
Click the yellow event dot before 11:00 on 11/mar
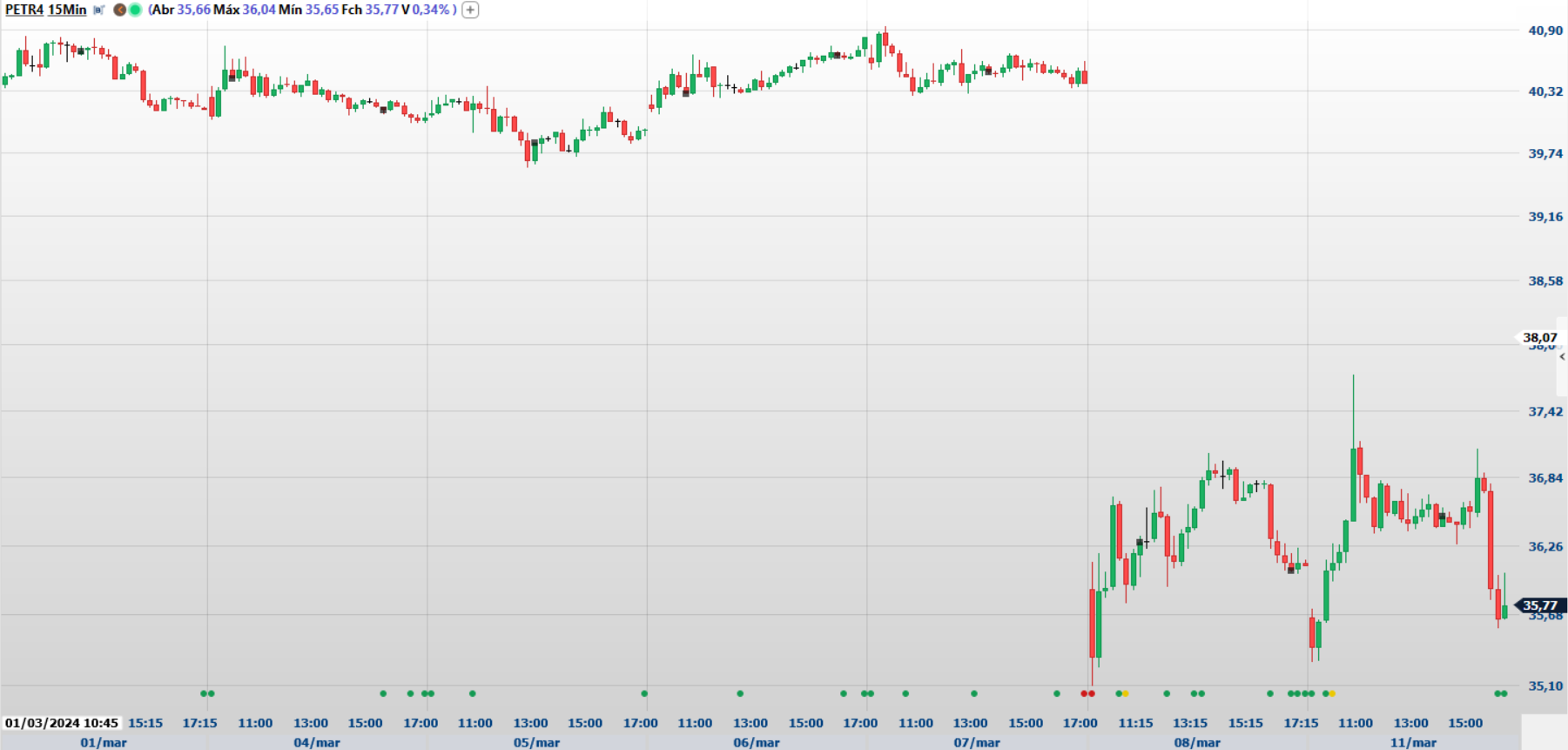1332,693
